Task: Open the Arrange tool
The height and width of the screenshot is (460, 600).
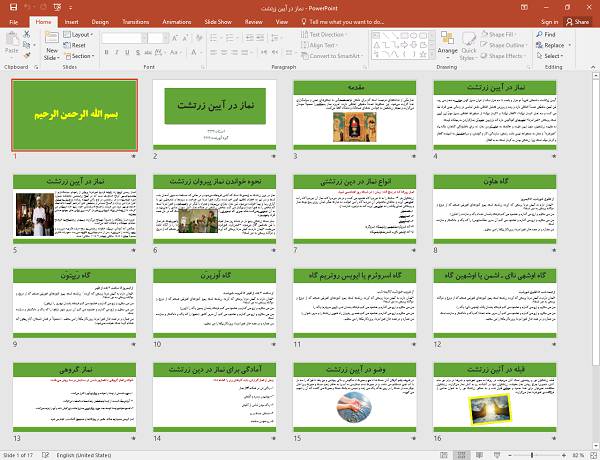Action: coord(447,45)
